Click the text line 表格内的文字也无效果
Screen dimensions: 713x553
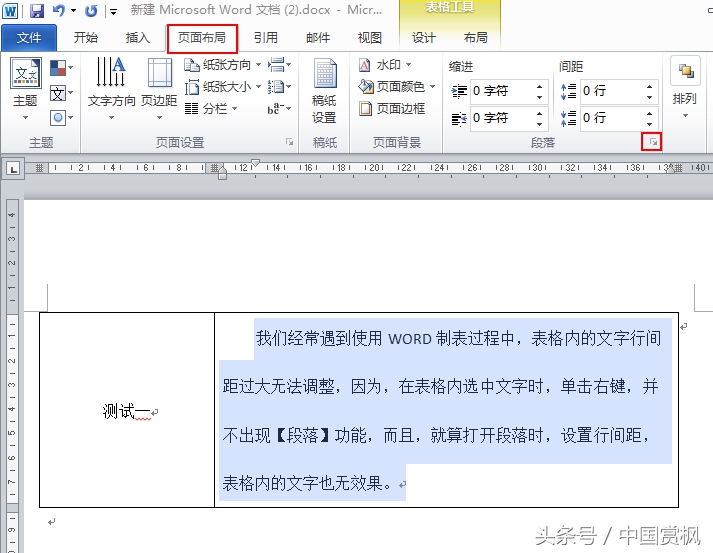pos(307,483)
